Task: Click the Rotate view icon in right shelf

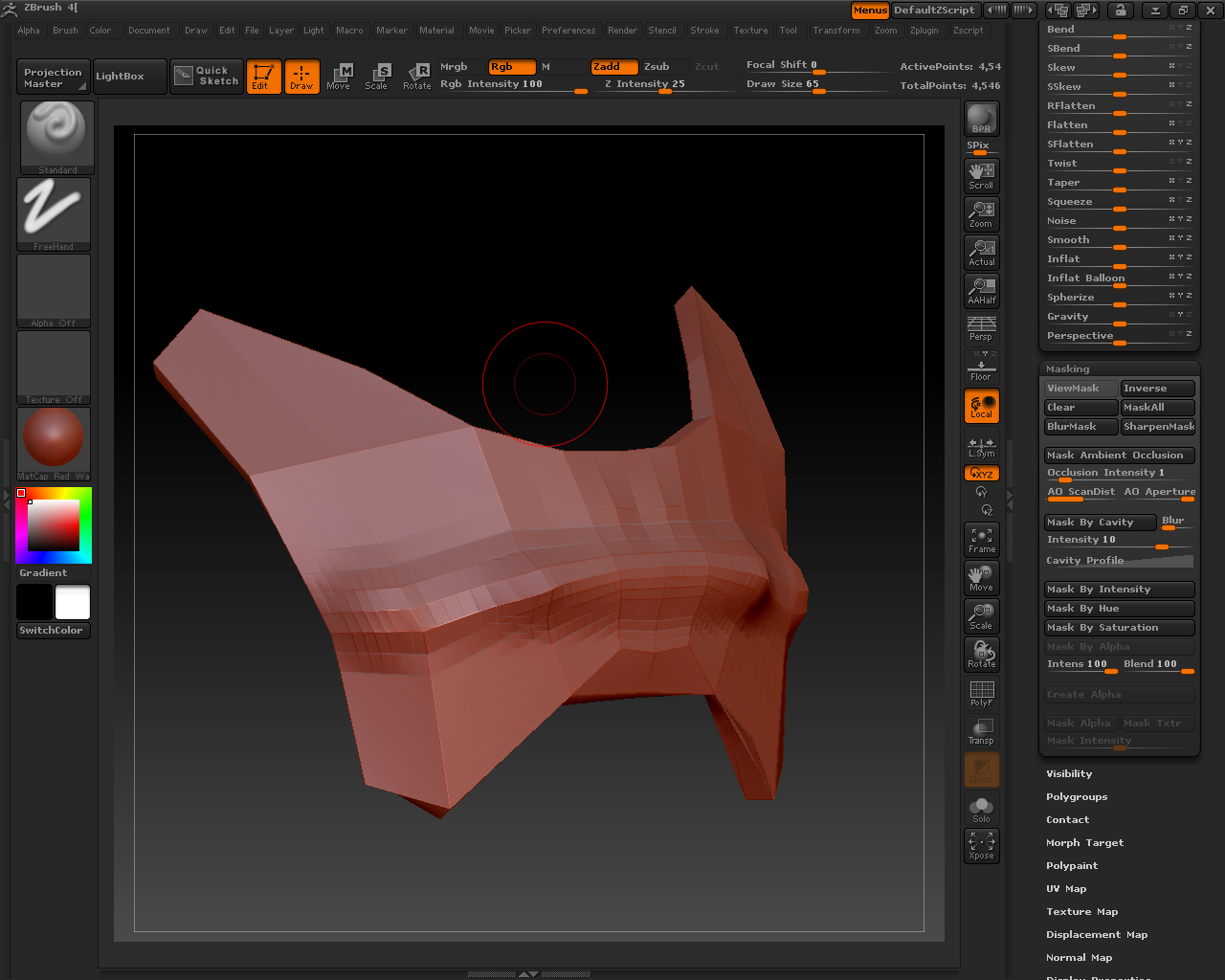Action: click(981, 655)
